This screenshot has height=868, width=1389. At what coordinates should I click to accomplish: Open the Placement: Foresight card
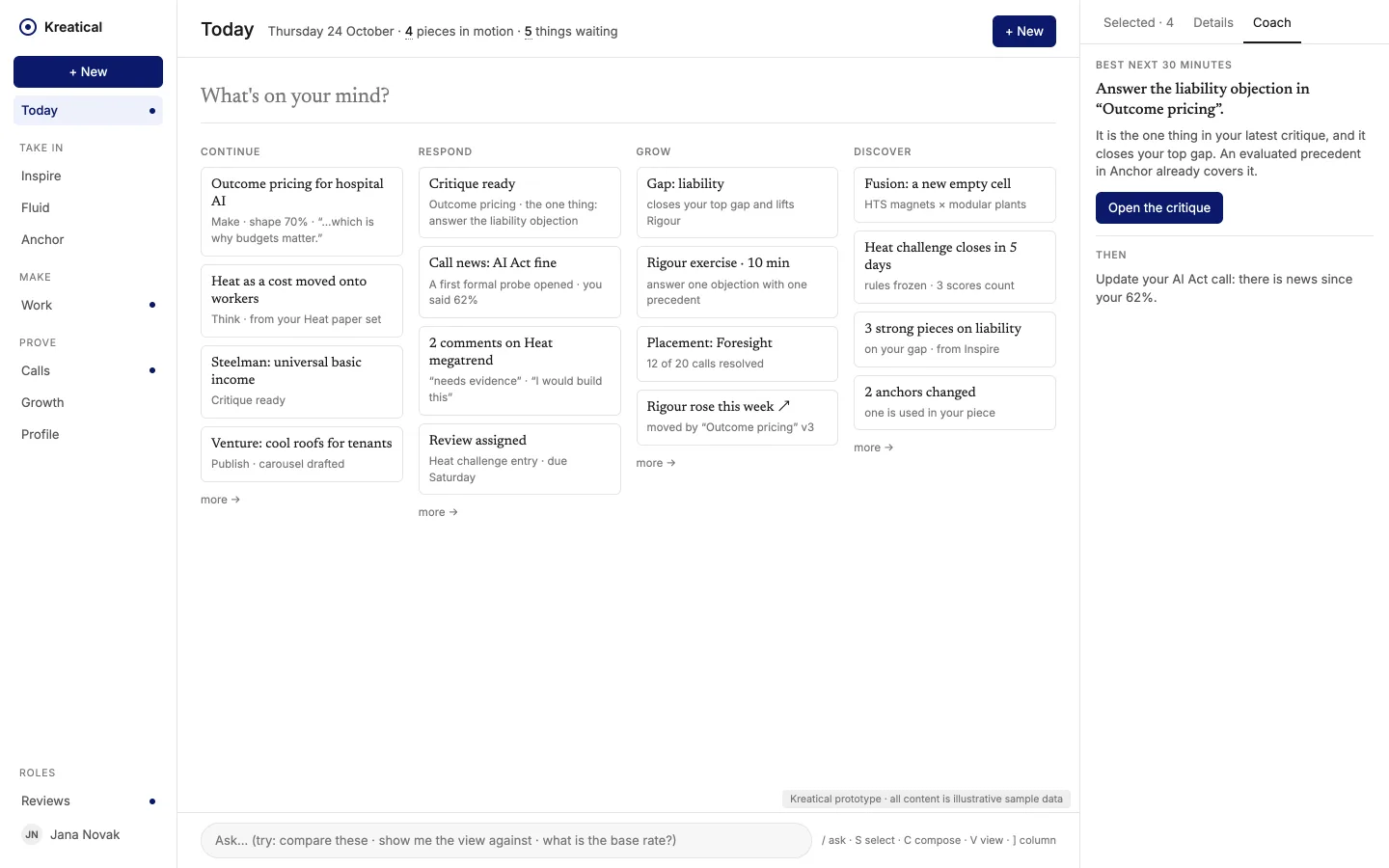[737, 354]
